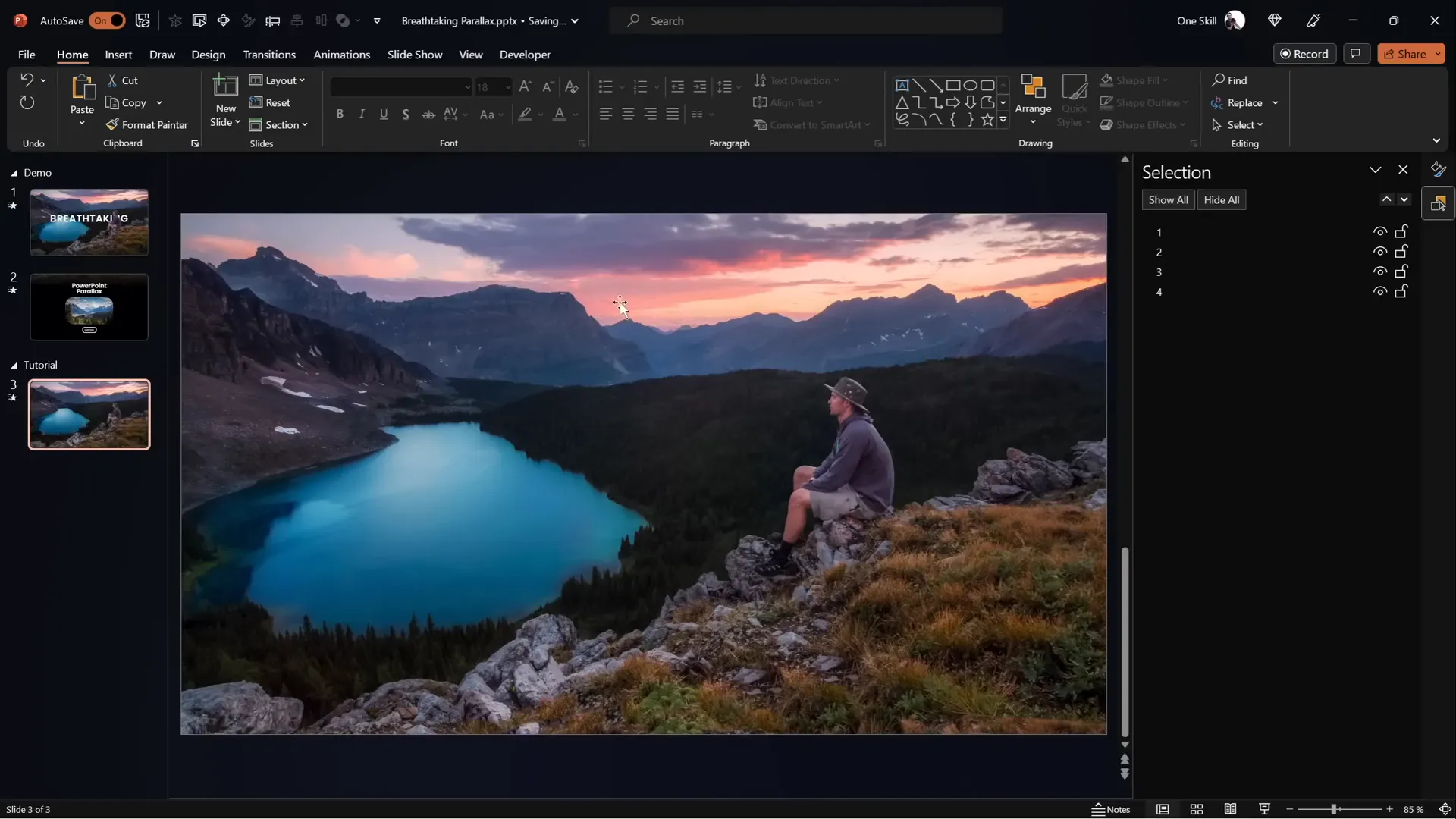Select the slide 2 thumbnail
Viewport: 1456px width, 819px height.
[x=88, y=307]
